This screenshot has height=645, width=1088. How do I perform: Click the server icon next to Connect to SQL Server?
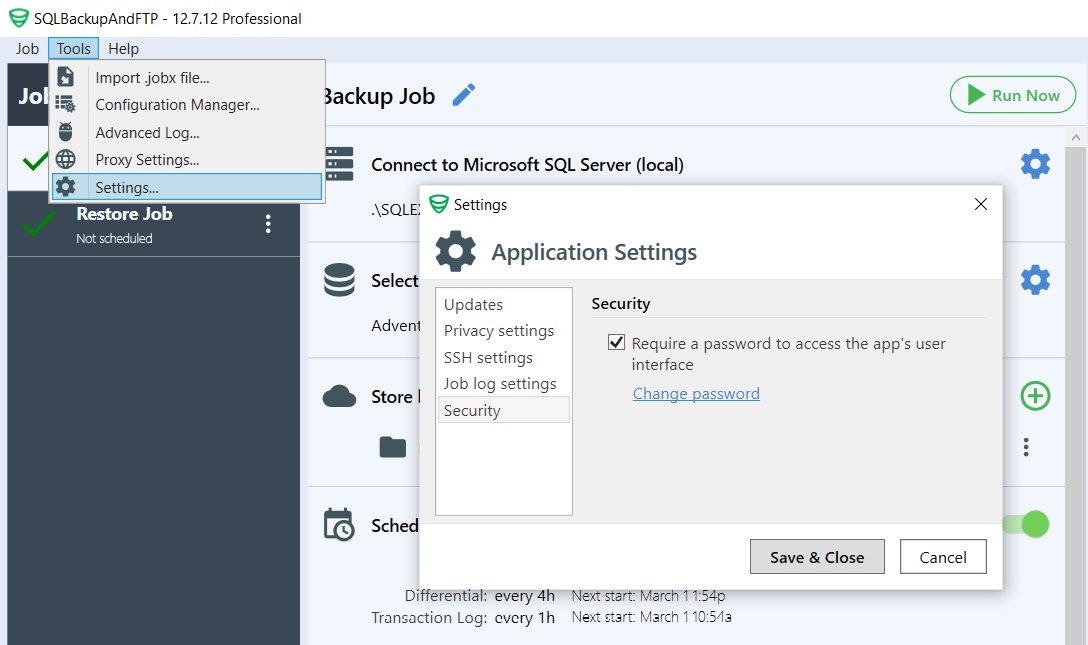[x=339, y=164]
